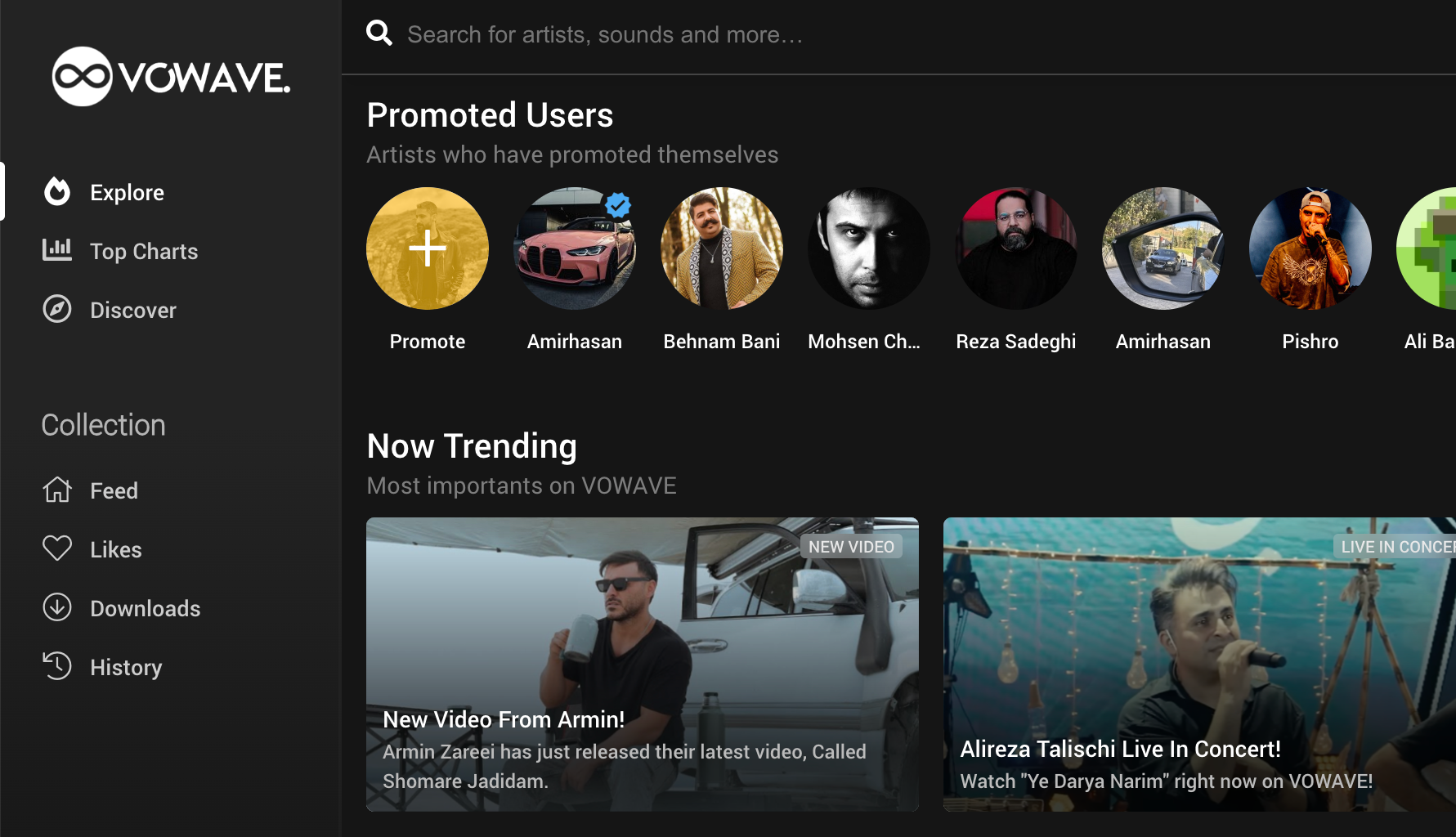Open Reza Sadeghi's profile avatar

click(1016, 248)
